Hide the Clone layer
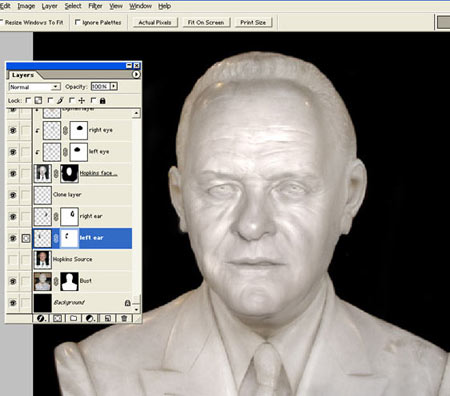450x396 pixels. [13, 195]
